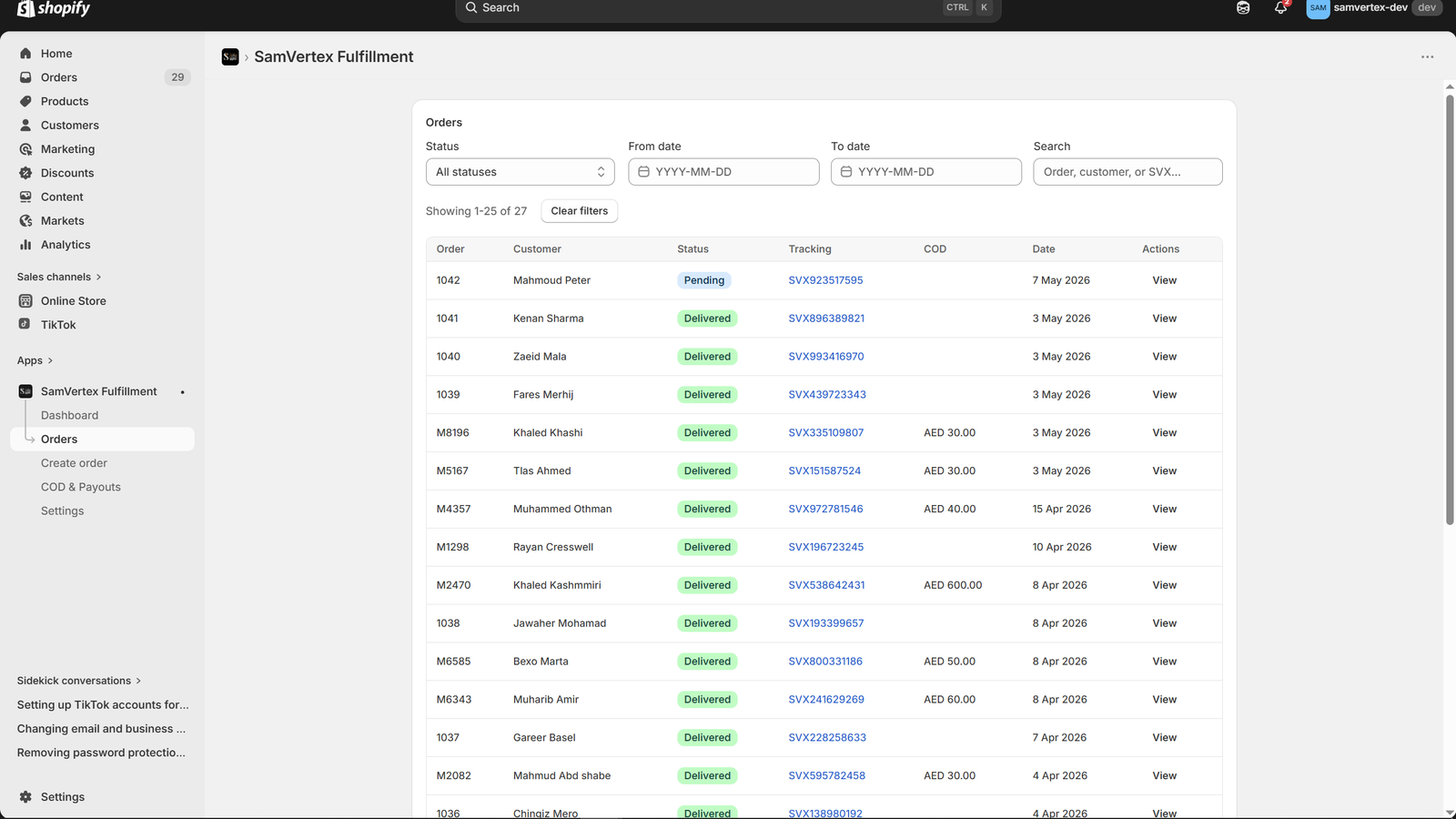Go to the app Dashboard page

[x=69, y=415]
